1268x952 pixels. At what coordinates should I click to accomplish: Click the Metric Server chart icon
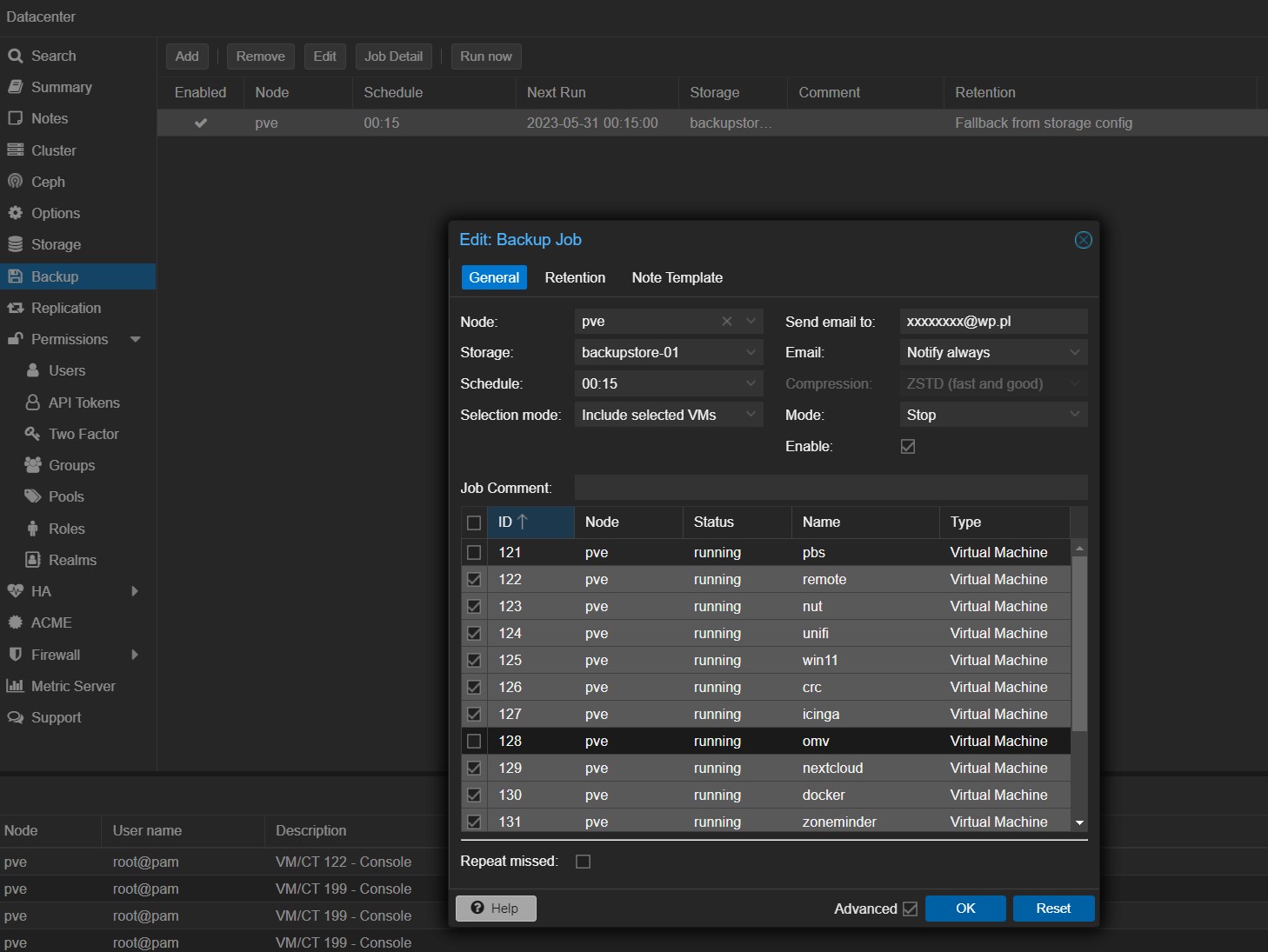[x=15, y=686]
